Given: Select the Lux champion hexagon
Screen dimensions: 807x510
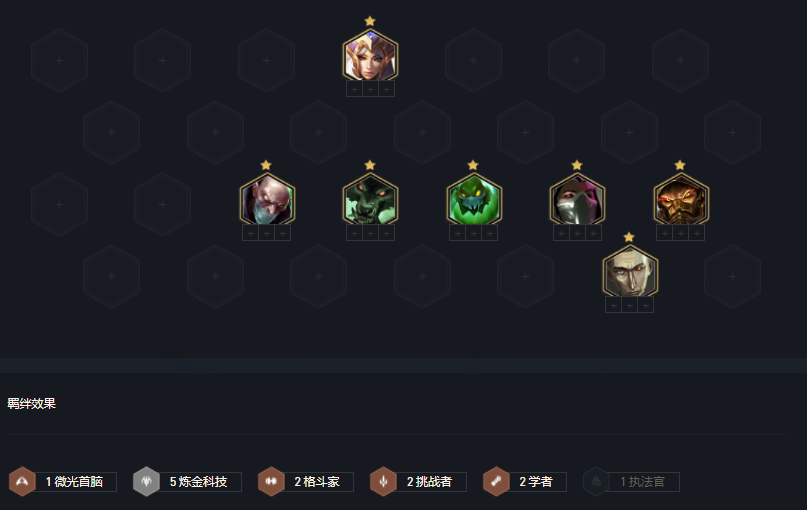Looking at the screenshot, I should click(x=370, y=56).
